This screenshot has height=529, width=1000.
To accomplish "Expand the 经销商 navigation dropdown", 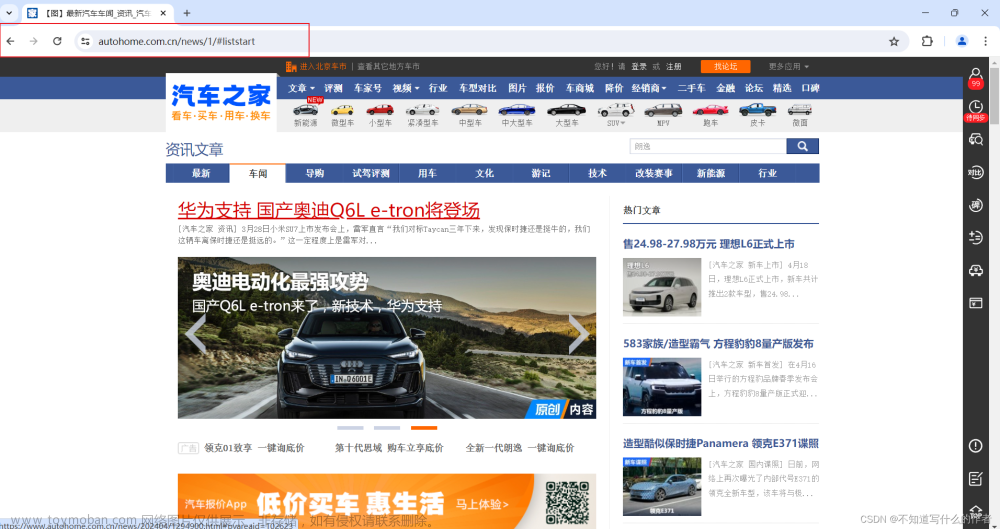I will (x=649, y=88).
